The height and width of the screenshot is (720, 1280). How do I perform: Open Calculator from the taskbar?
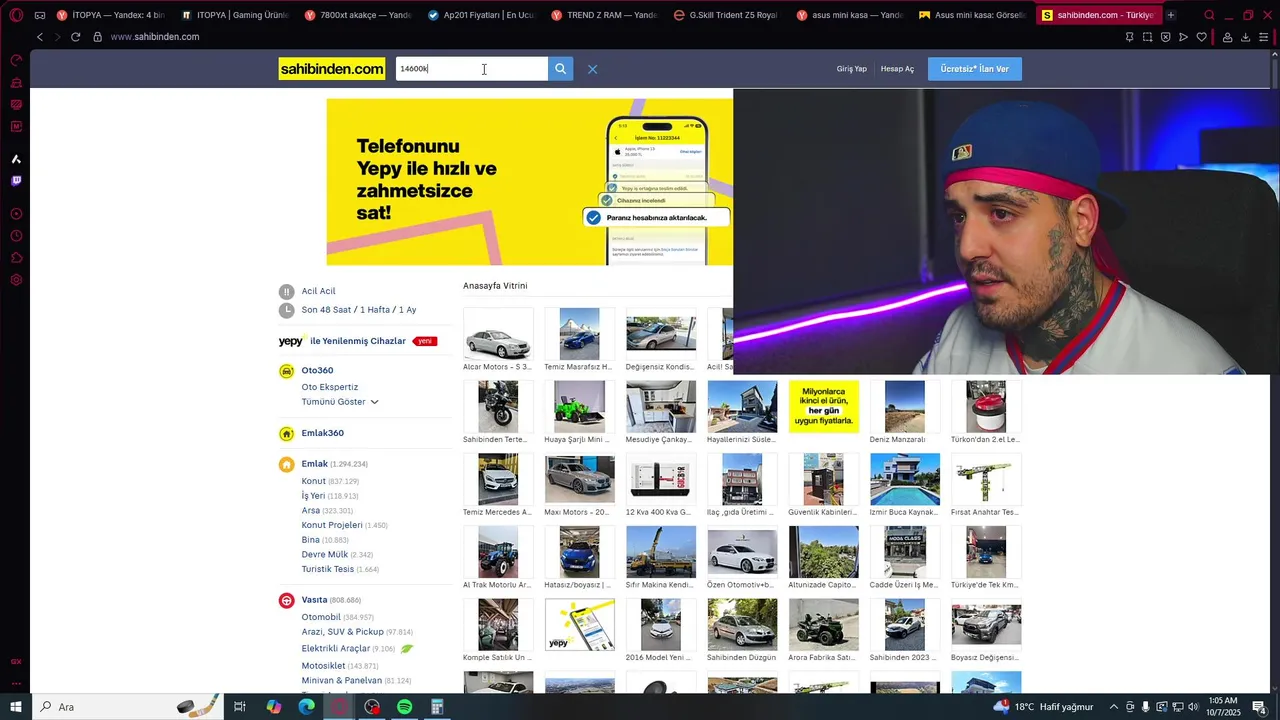click(x=437, y=707)
